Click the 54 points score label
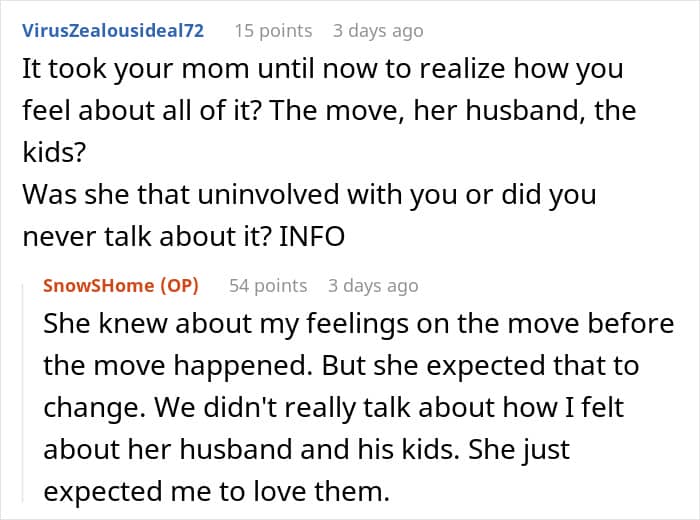 tap(268, 285)
